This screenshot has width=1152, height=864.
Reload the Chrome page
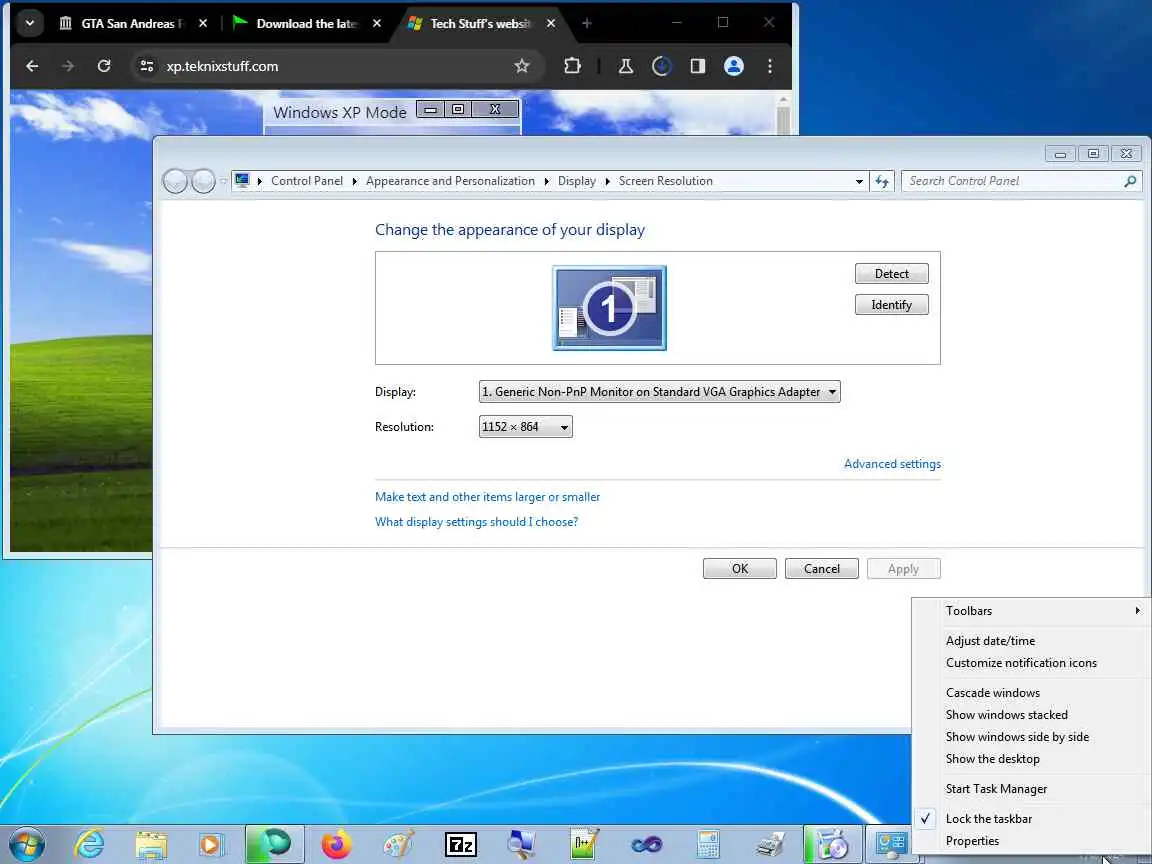tap(104, 66)
